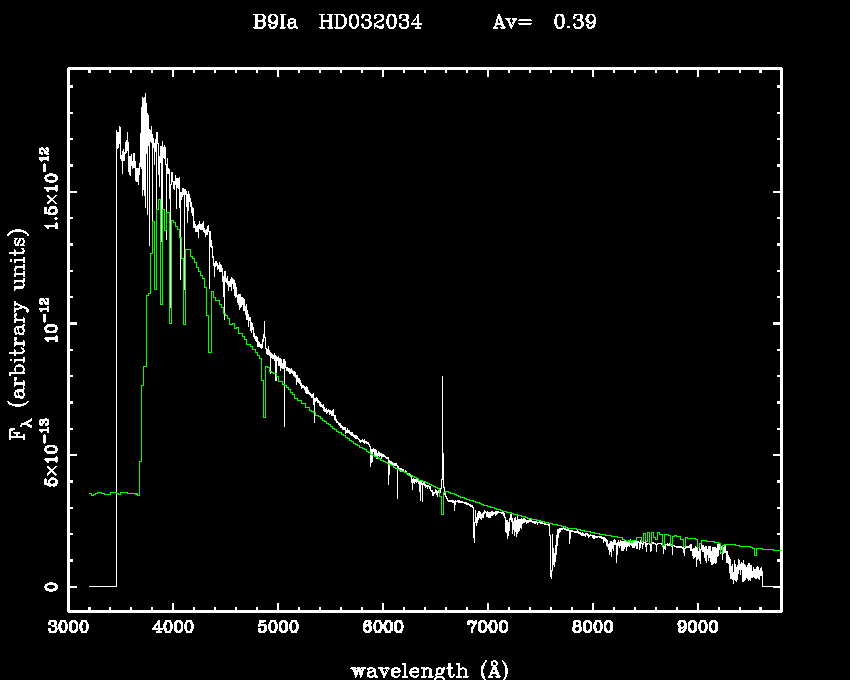Click the white spectrum's highest peak near 3700 Å
Viewport: 850px width, 680px height.
[145, 97]
